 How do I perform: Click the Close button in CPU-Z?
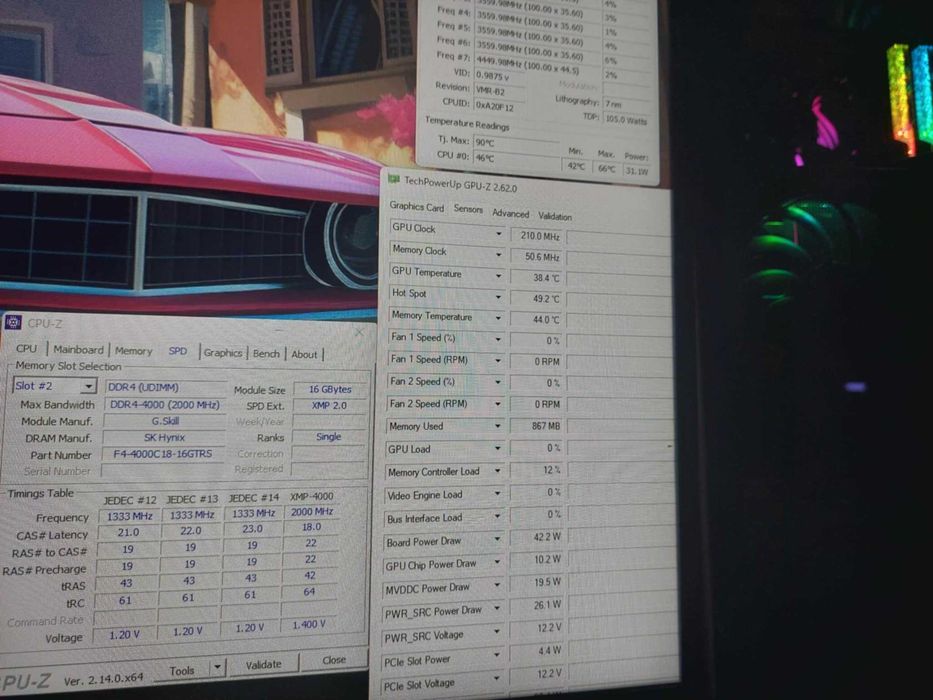click(x=334, y=660)
